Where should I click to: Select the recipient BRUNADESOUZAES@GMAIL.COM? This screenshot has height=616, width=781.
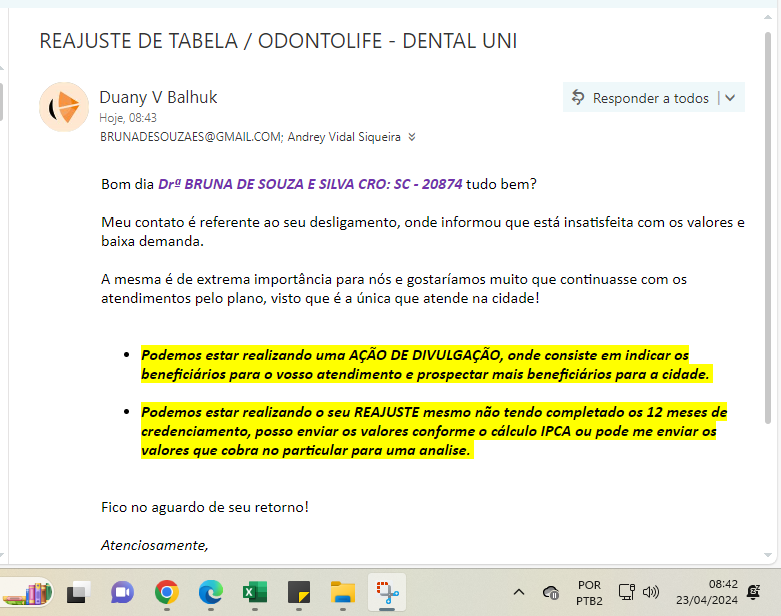pyautogui.click(x=190, y=137)
